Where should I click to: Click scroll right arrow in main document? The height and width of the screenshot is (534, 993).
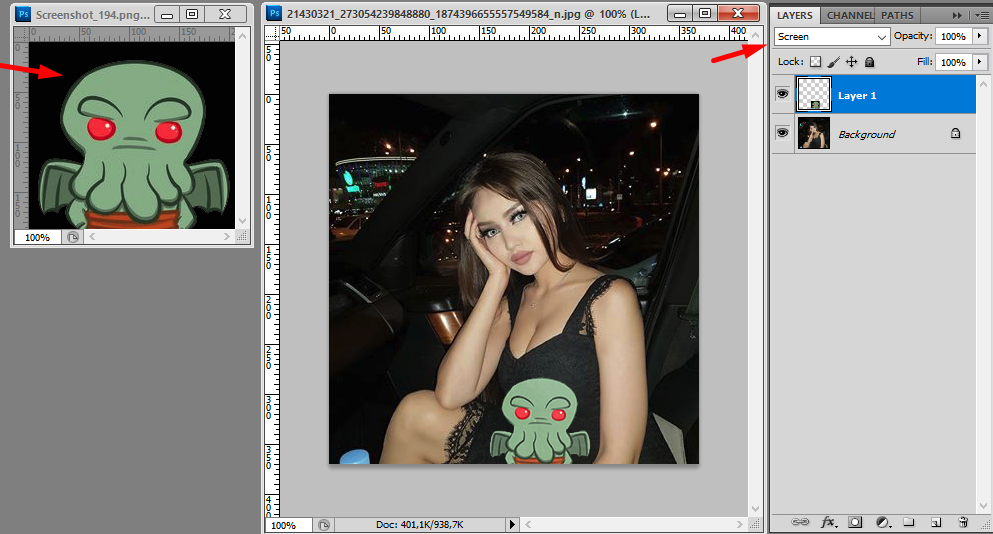pyautogui.click(x=739, y=524)
